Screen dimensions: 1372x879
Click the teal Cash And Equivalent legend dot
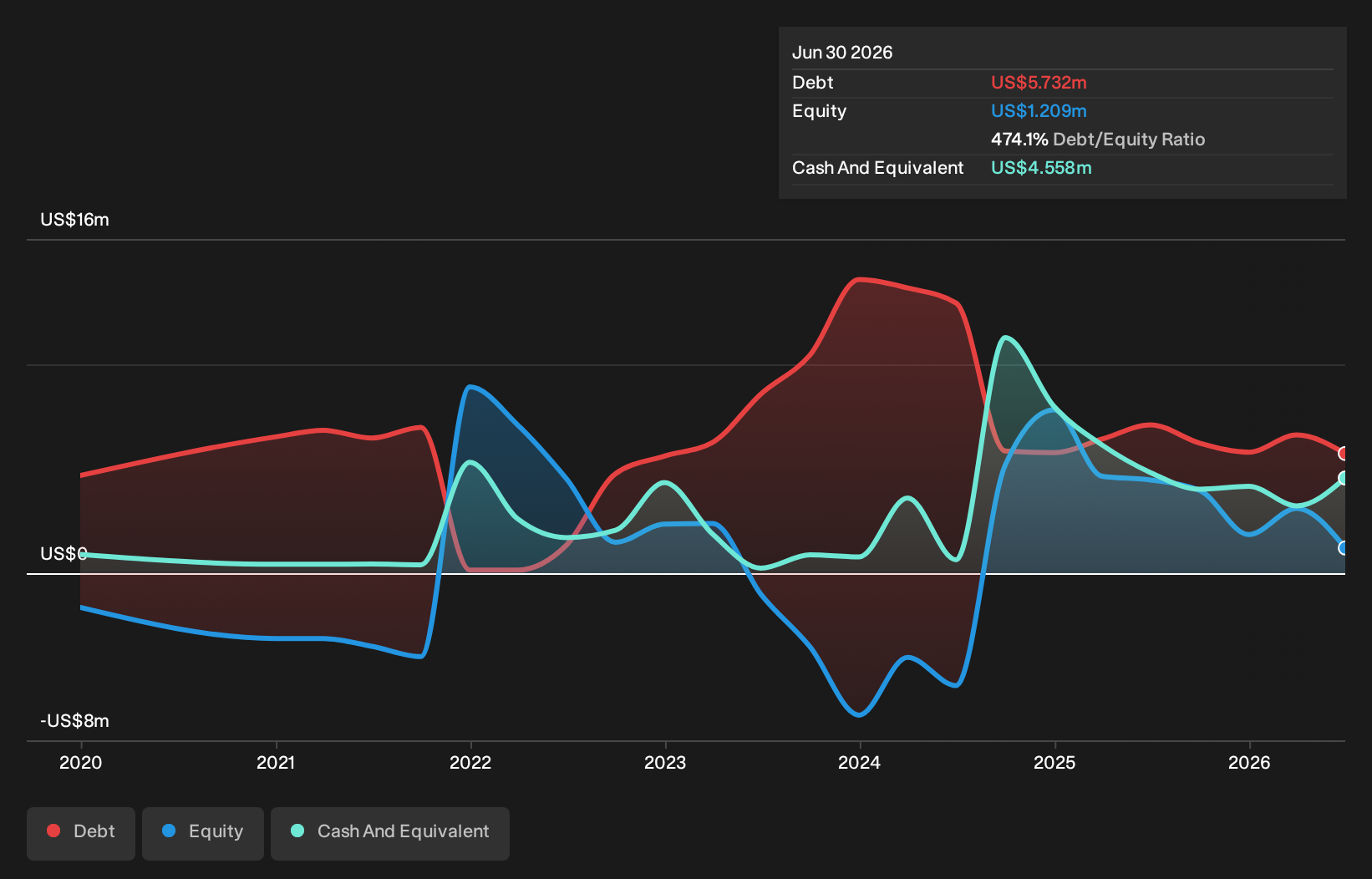click(x=297, y=831)
